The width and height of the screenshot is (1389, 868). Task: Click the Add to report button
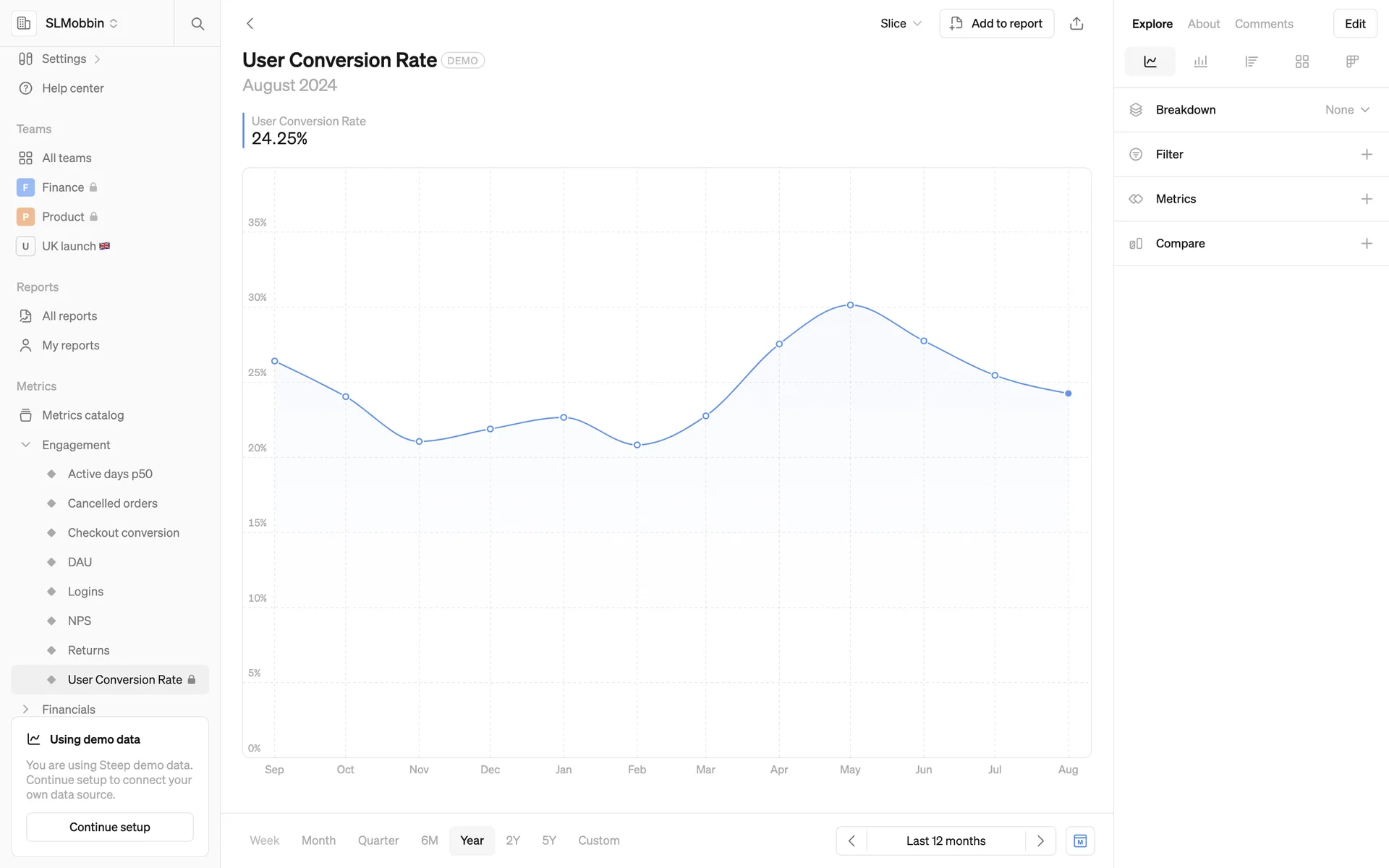(x=996, y=24)
